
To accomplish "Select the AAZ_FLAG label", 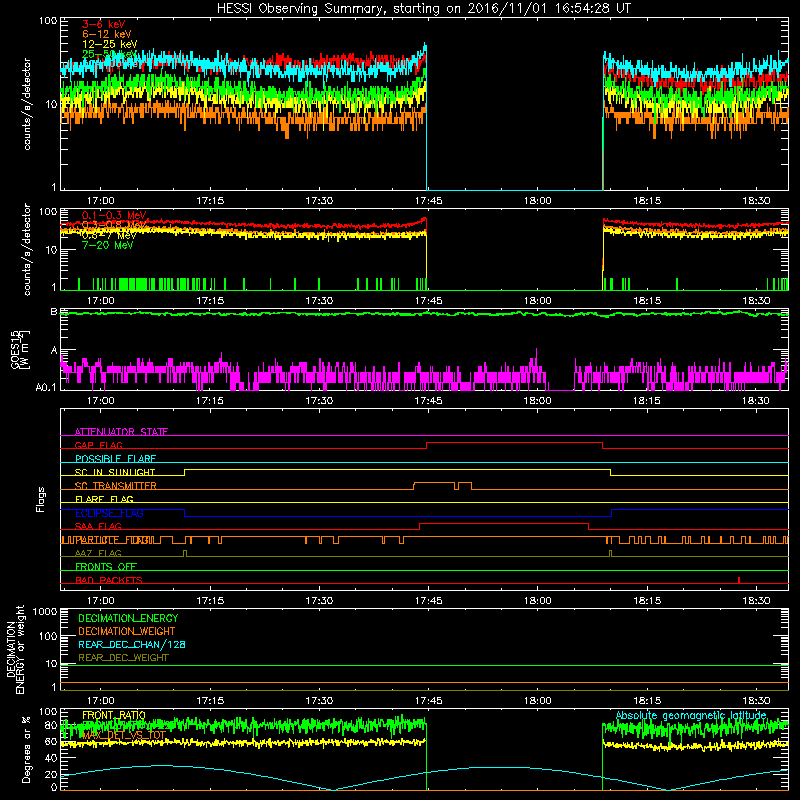I will pyautogui.click(x=98, y=553).
